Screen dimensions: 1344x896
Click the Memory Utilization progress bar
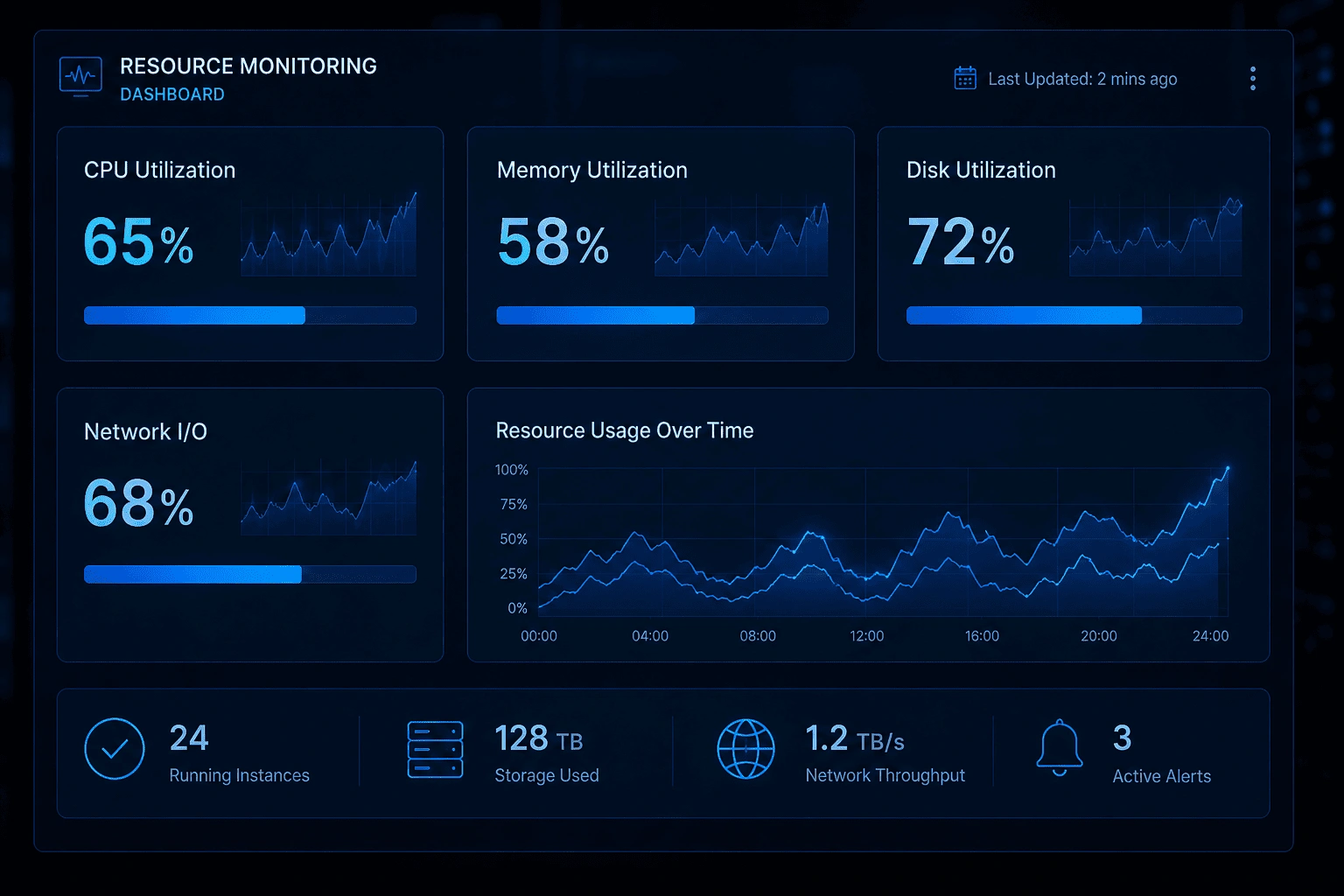coord(662,315)
